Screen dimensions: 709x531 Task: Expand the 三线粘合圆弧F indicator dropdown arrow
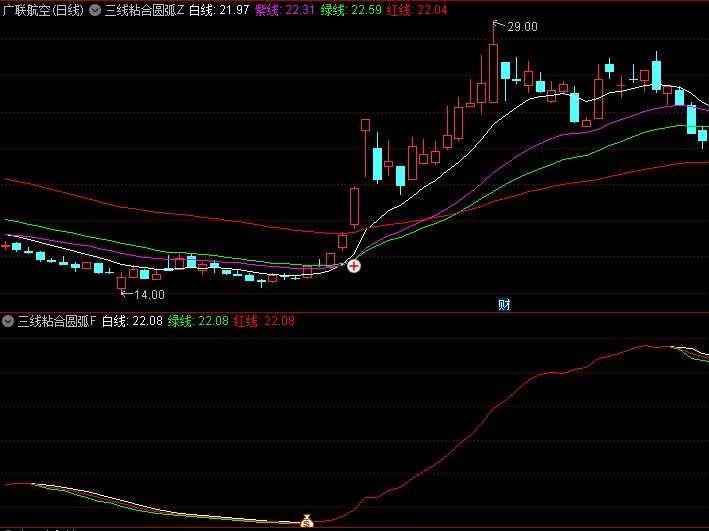(8, 321)
